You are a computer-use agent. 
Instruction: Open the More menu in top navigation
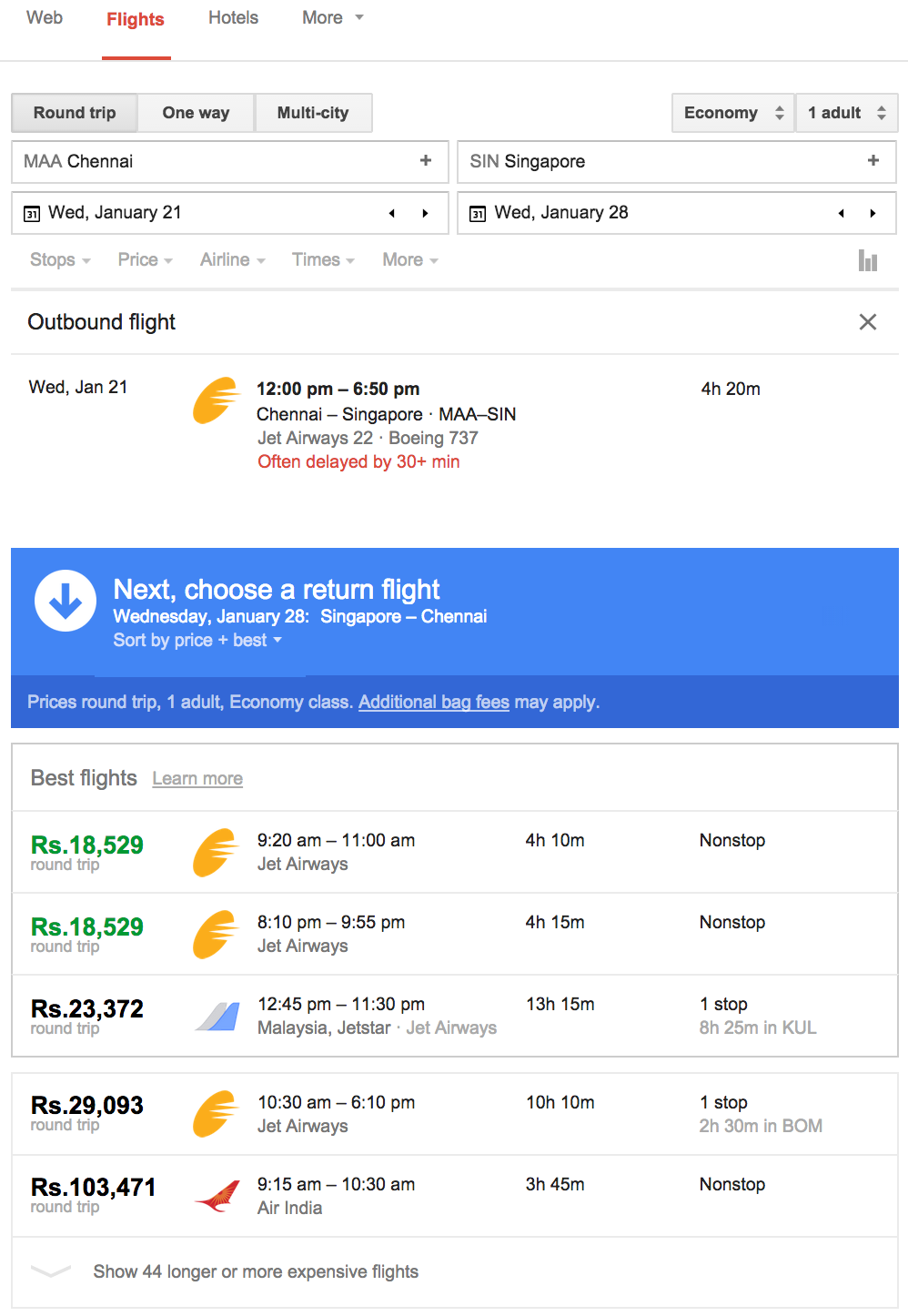332,18
